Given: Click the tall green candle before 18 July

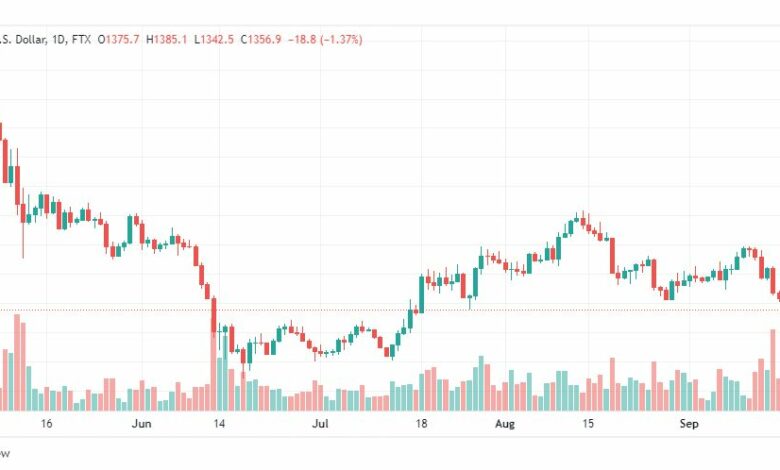Looking at the screenshot, I should click(x=421, y=294).
